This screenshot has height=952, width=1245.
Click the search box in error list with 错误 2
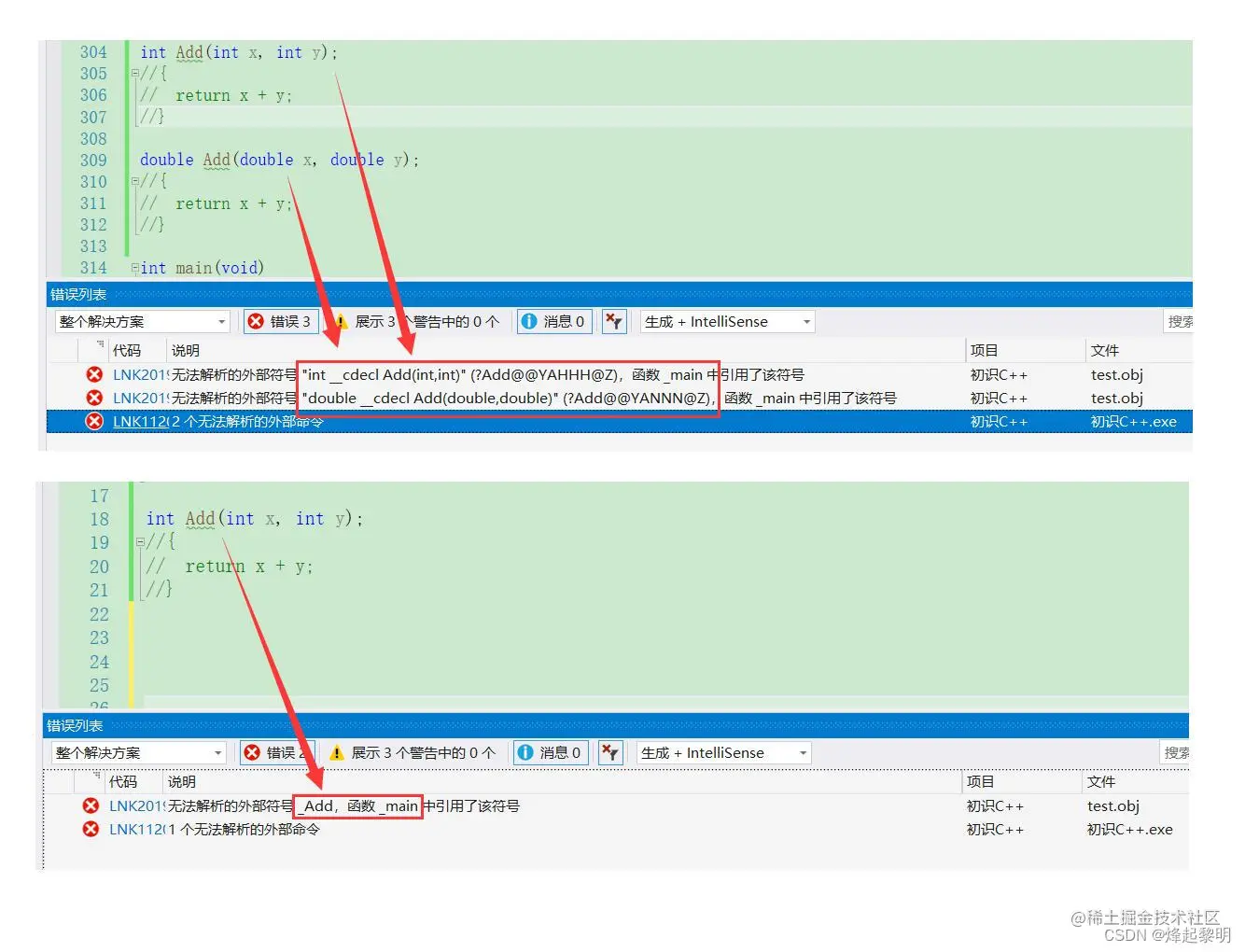coord(1175,752)
